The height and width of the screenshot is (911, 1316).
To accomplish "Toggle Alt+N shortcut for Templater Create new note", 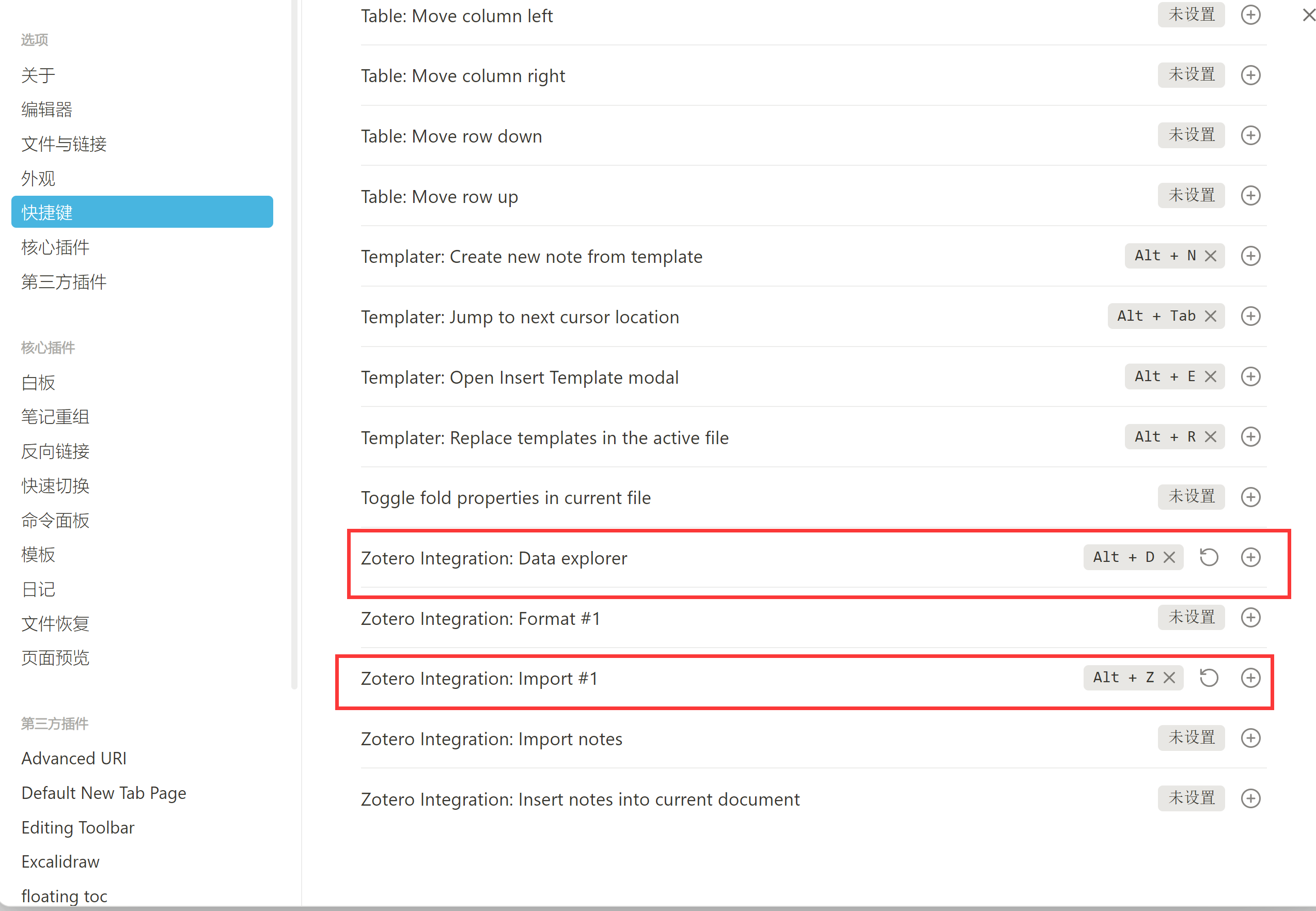I will pos(1211,256).
